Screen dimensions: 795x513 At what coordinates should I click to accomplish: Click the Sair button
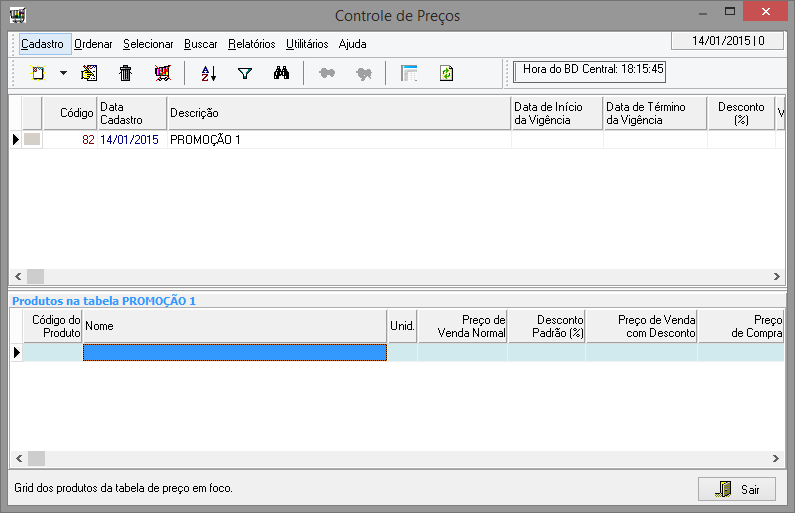[x=737, y=490]
